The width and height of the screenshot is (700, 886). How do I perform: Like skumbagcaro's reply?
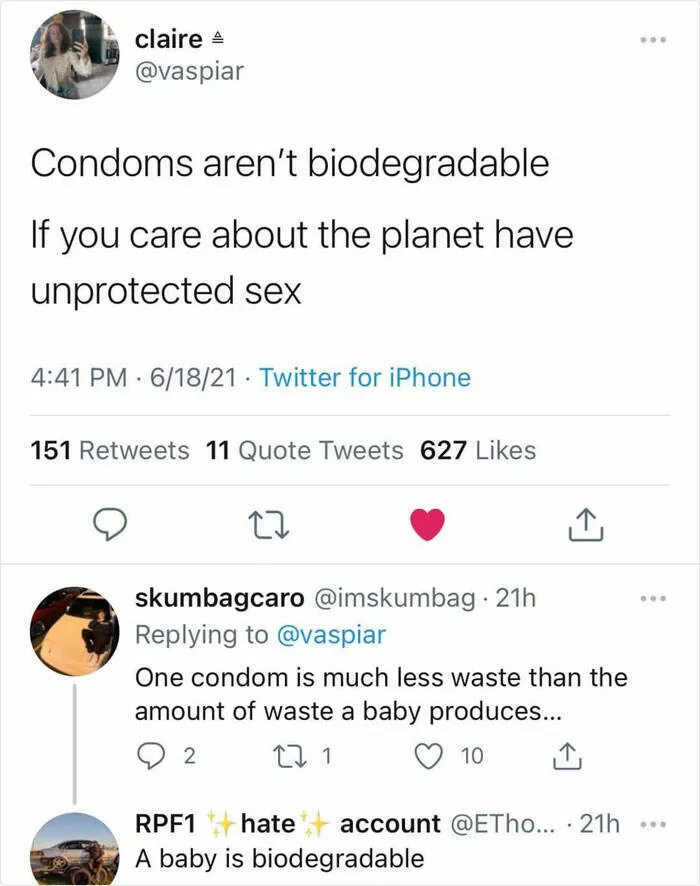click(x=429, y=757)
